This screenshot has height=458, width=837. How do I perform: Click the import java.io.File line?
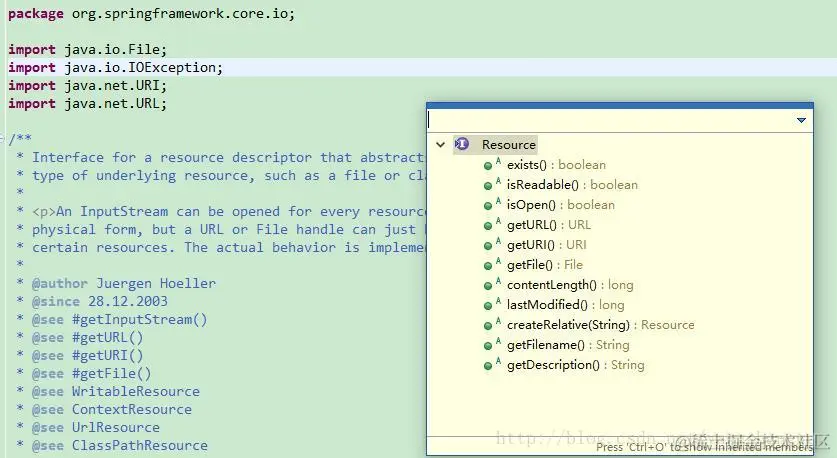88,50
